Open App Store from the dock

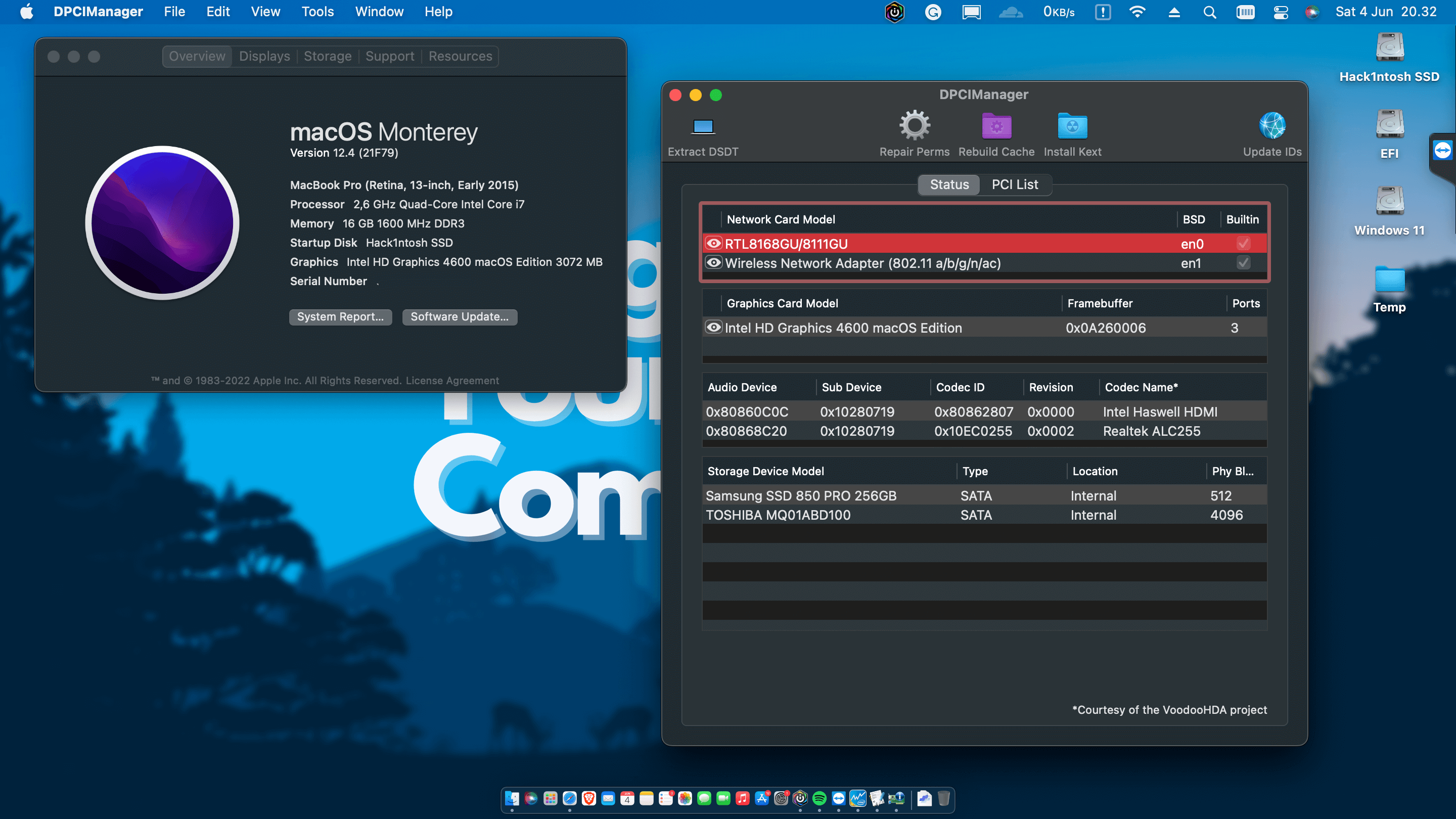pyautogui.click(x=761, y=798)
